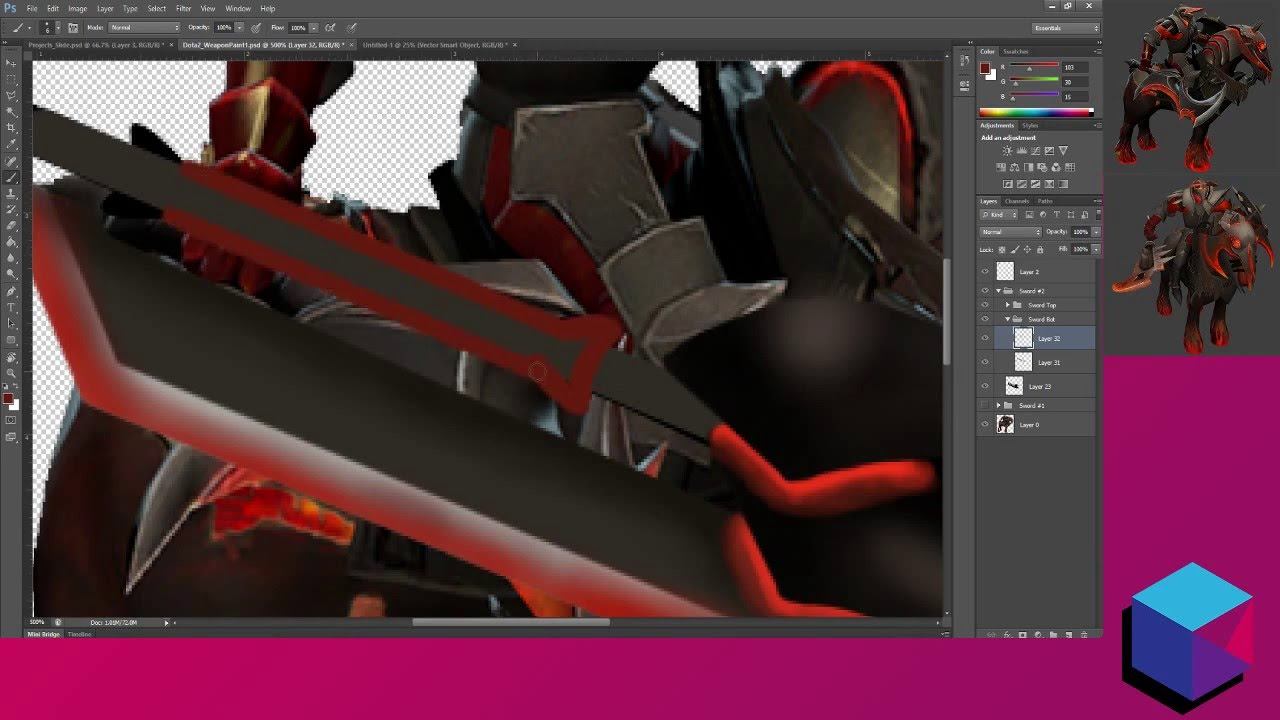The height and width of the screenshot is (720, 1280).
Task: Open the Paths tab
Action: [1045, 201]
